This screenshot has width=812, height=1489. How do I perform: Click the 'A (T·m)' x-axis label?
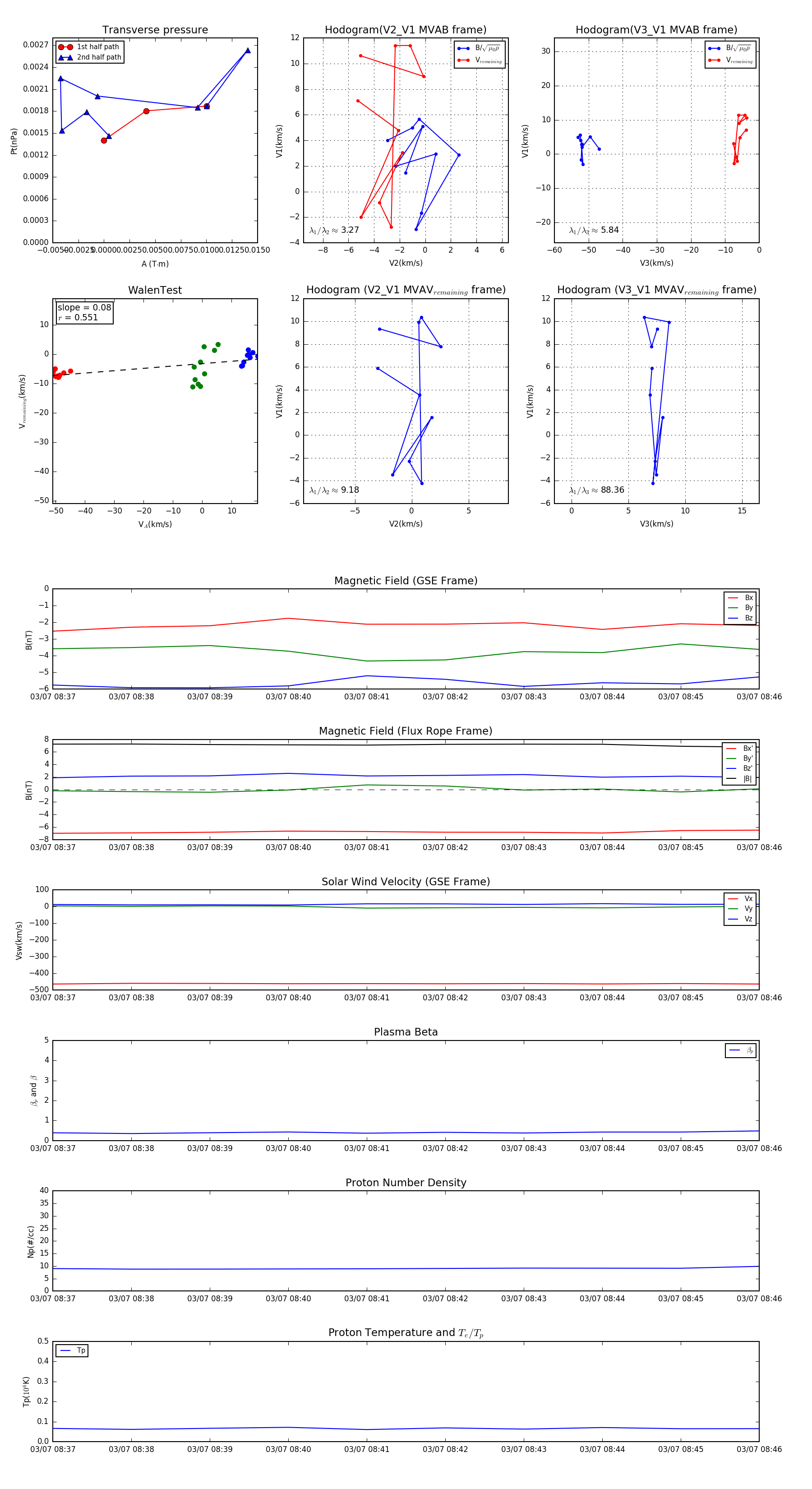[155, 264]
